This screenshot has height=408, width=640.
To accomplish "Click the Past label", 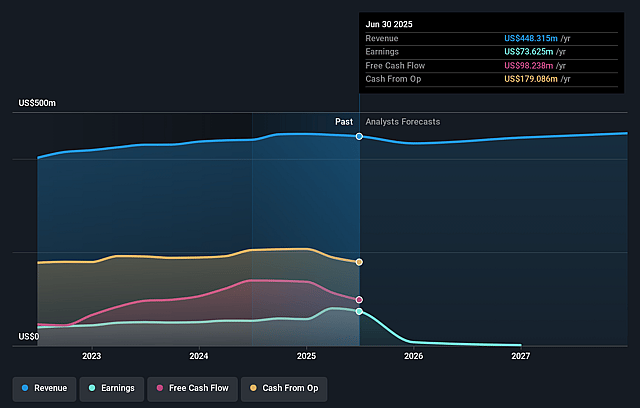I will pos(344,122).
